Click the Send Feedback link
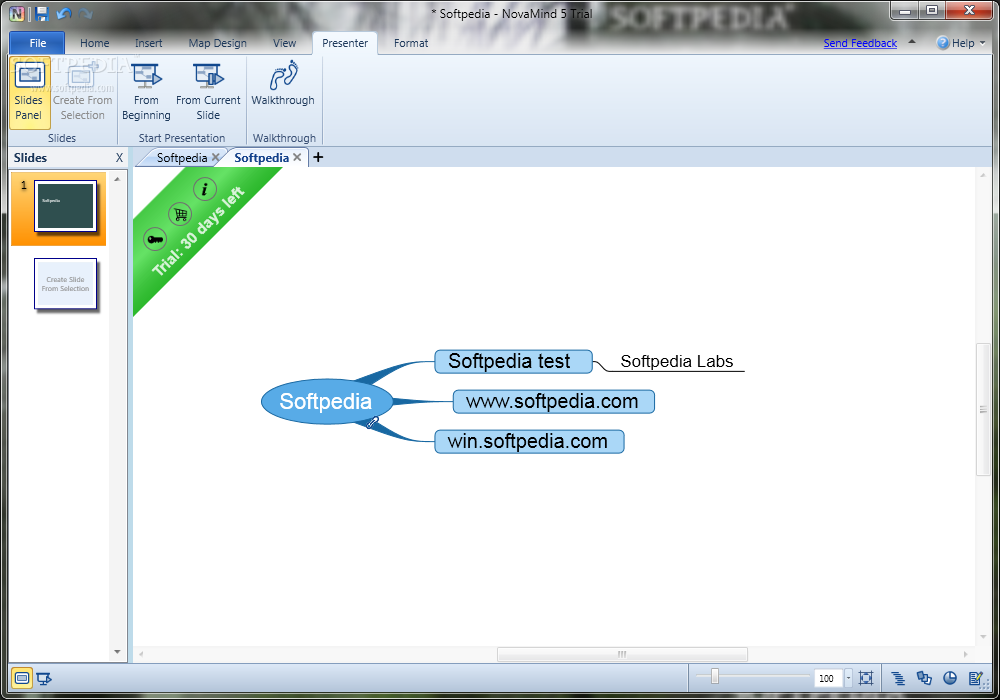This screenshot has width=1000, height=700. pyautogui.click(x=860, y=43)
